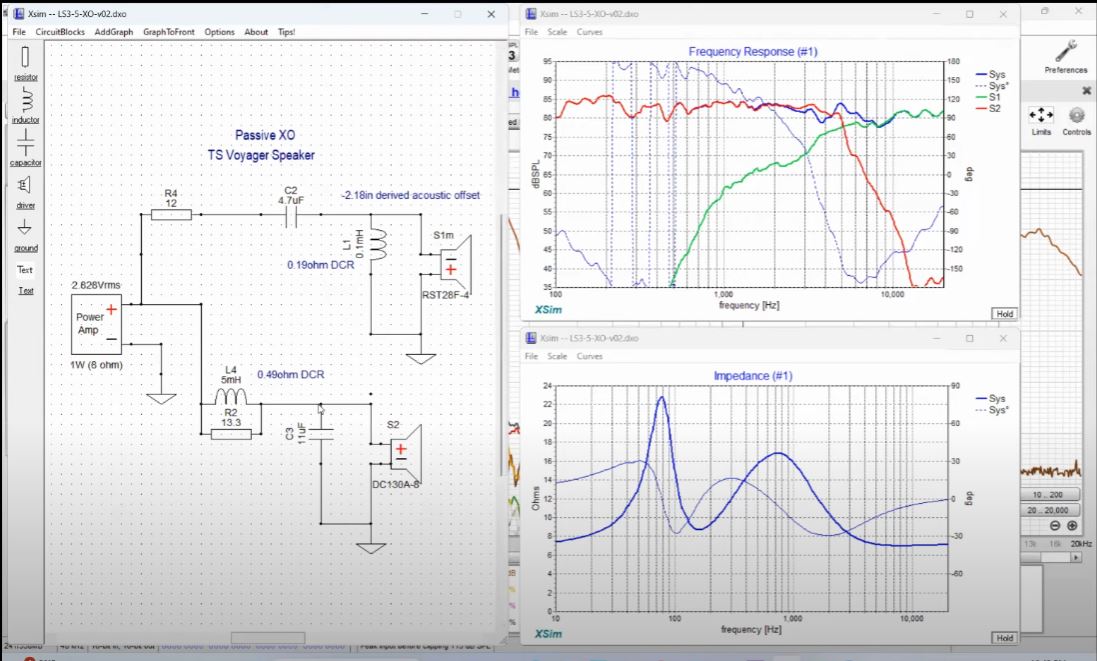Open the Tips! menu
1097x661 pixels.
pos(286,31)
